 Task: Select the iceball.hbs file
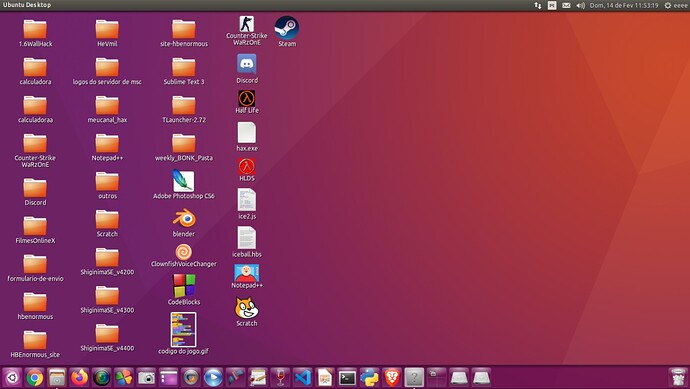click(x=246, y=238)
